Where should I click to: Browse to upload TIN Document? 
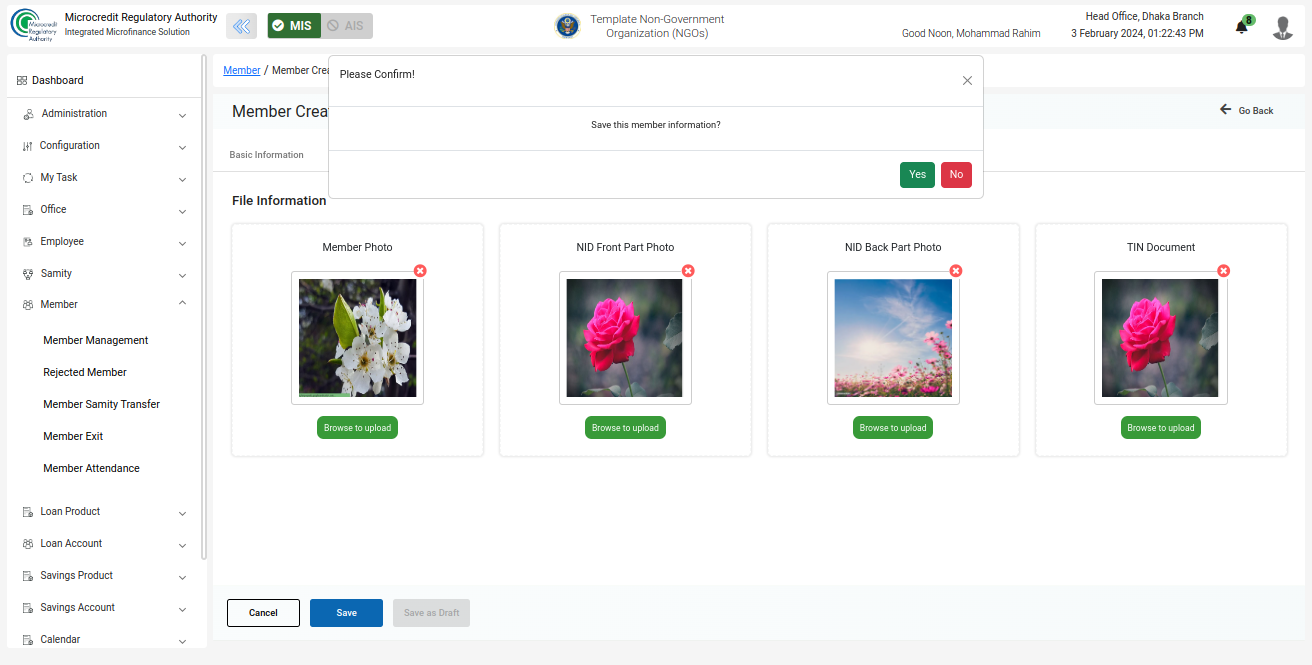click(x=1161, y=428)
